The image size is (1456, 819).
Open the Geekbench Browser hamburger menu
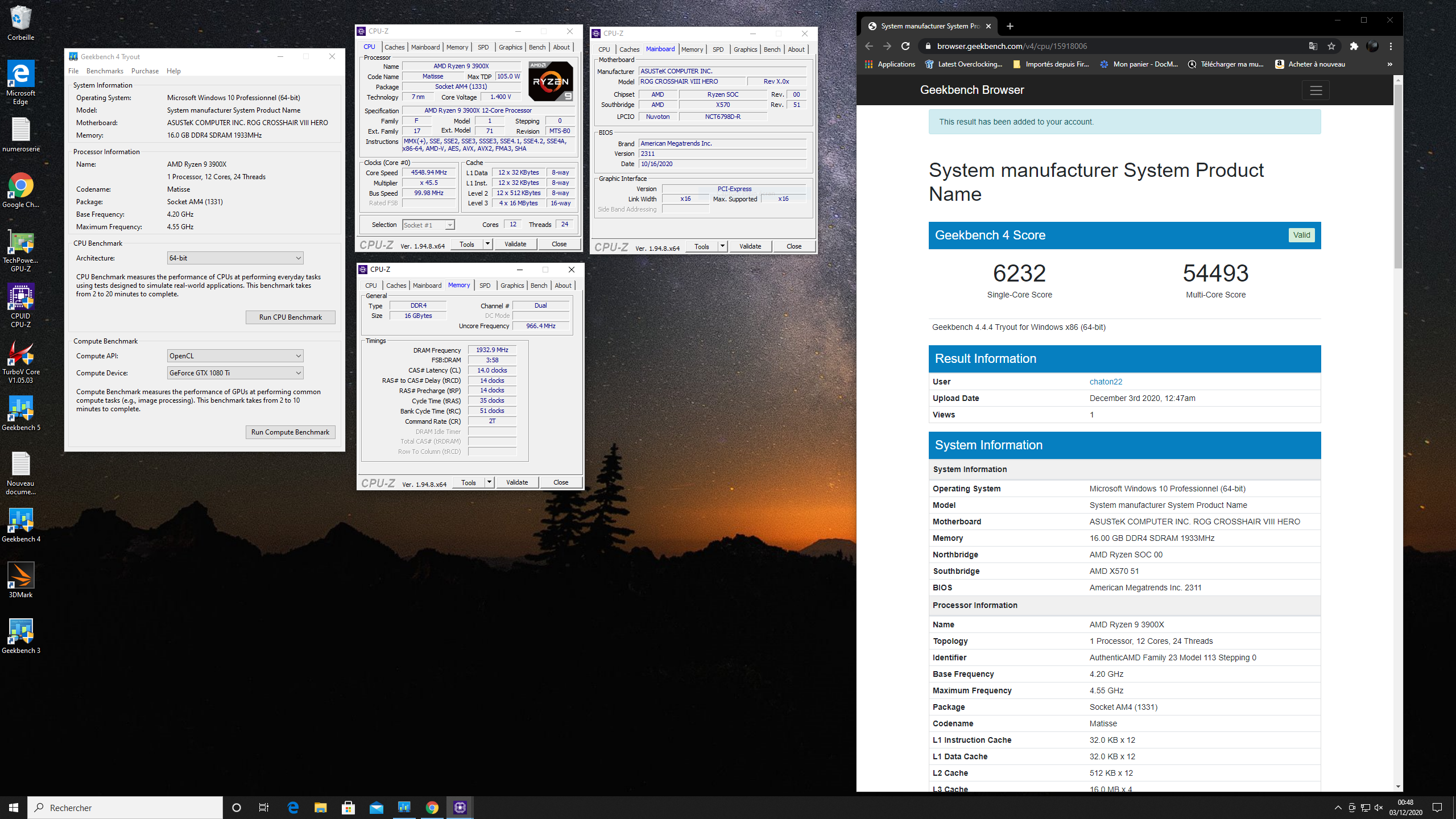click(x=1316, y=90)
